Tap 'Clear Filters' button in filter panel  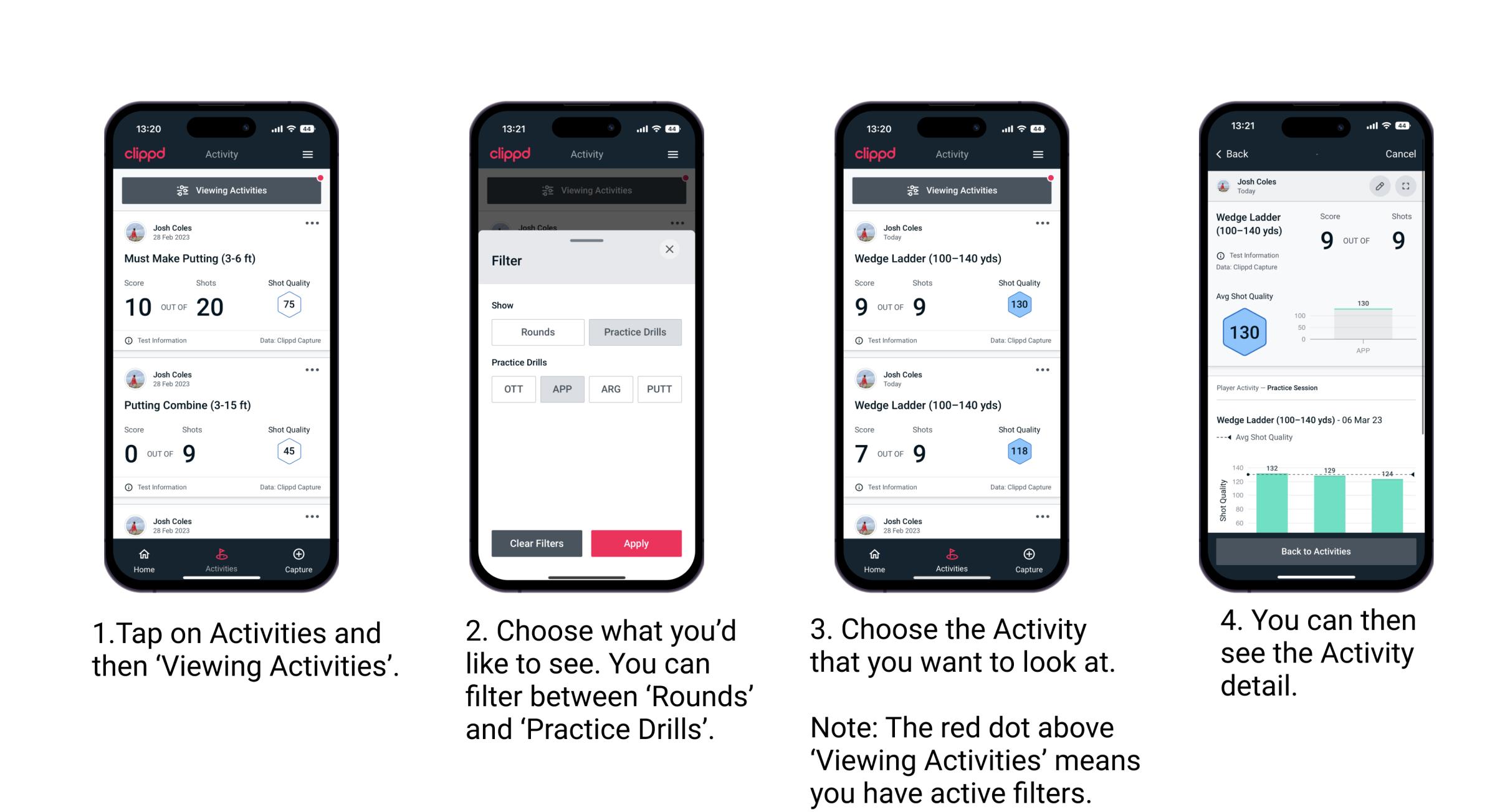[x=536, y=543]
